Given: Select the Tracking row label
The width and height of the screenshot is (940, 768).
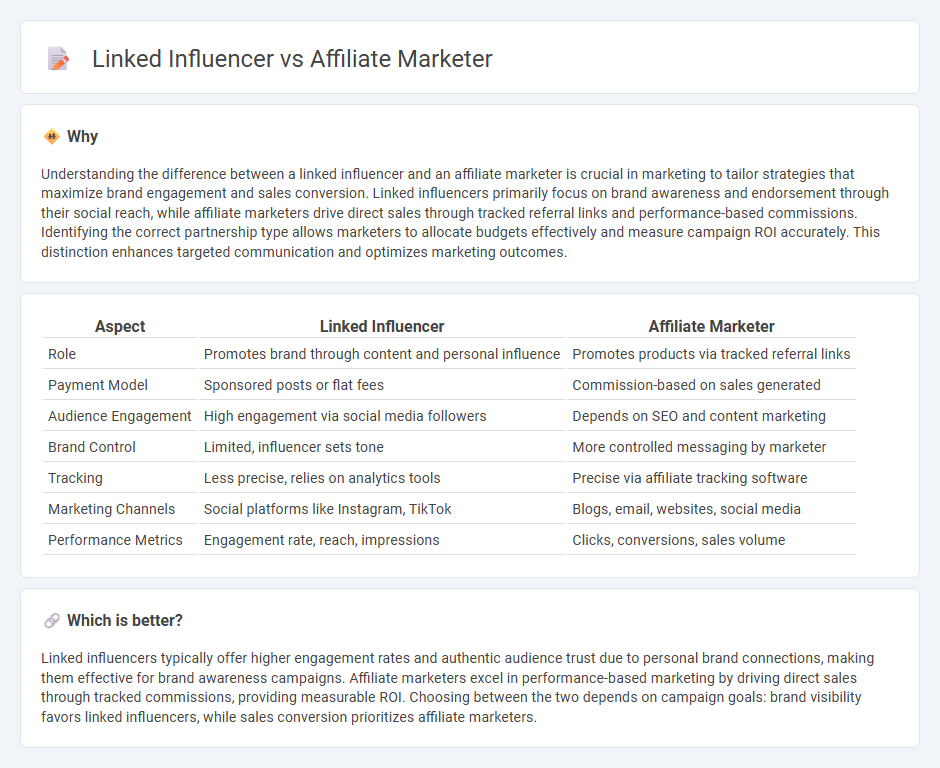Looking at the screenshot, I should pyautogui.click(x=75, y=478).
